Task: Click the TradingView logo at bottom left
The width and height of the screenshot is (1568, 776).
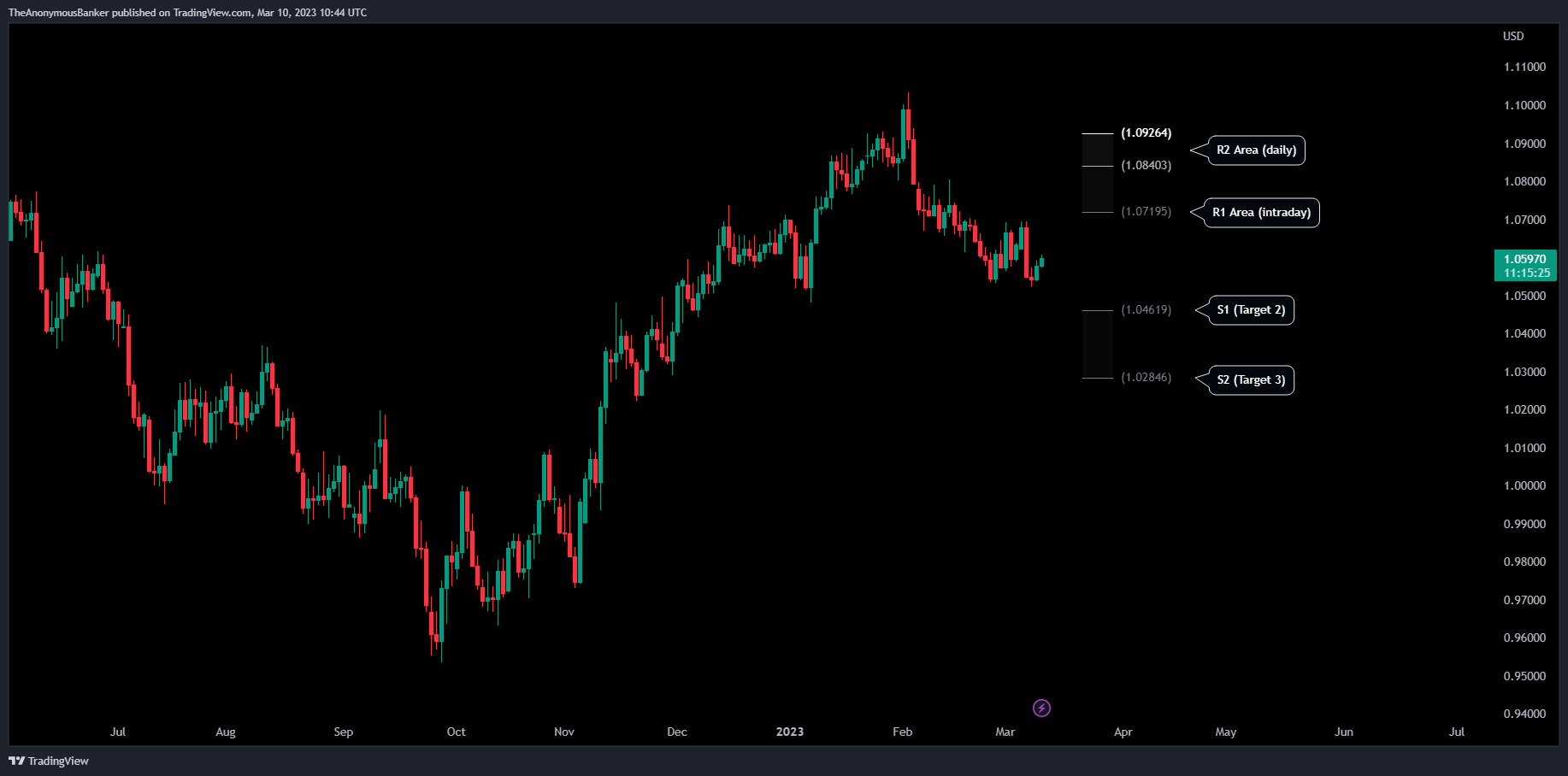Action: click(x=49, y=761)
